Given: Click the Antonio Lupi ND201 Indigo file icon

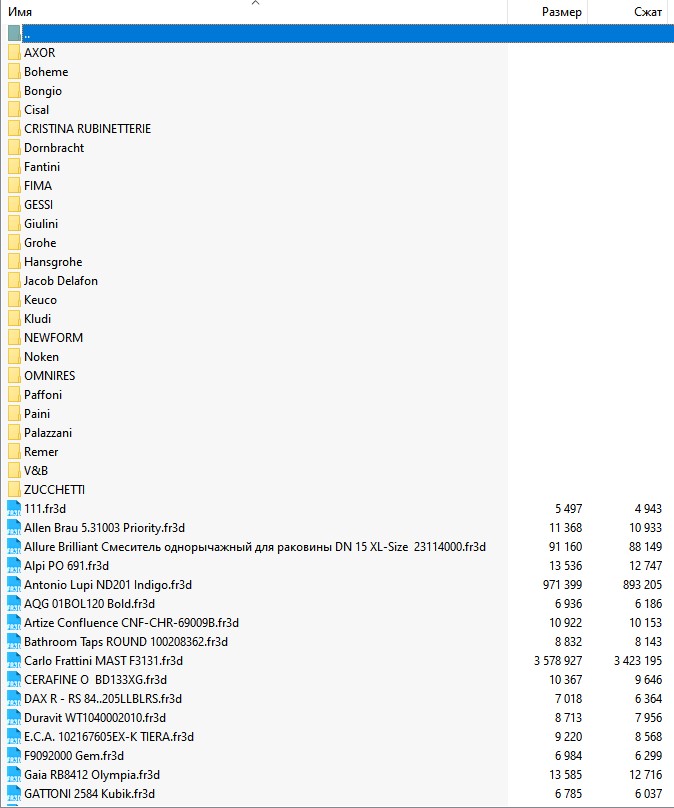Looking at the screenshot, I should click(x=14, y=585).
